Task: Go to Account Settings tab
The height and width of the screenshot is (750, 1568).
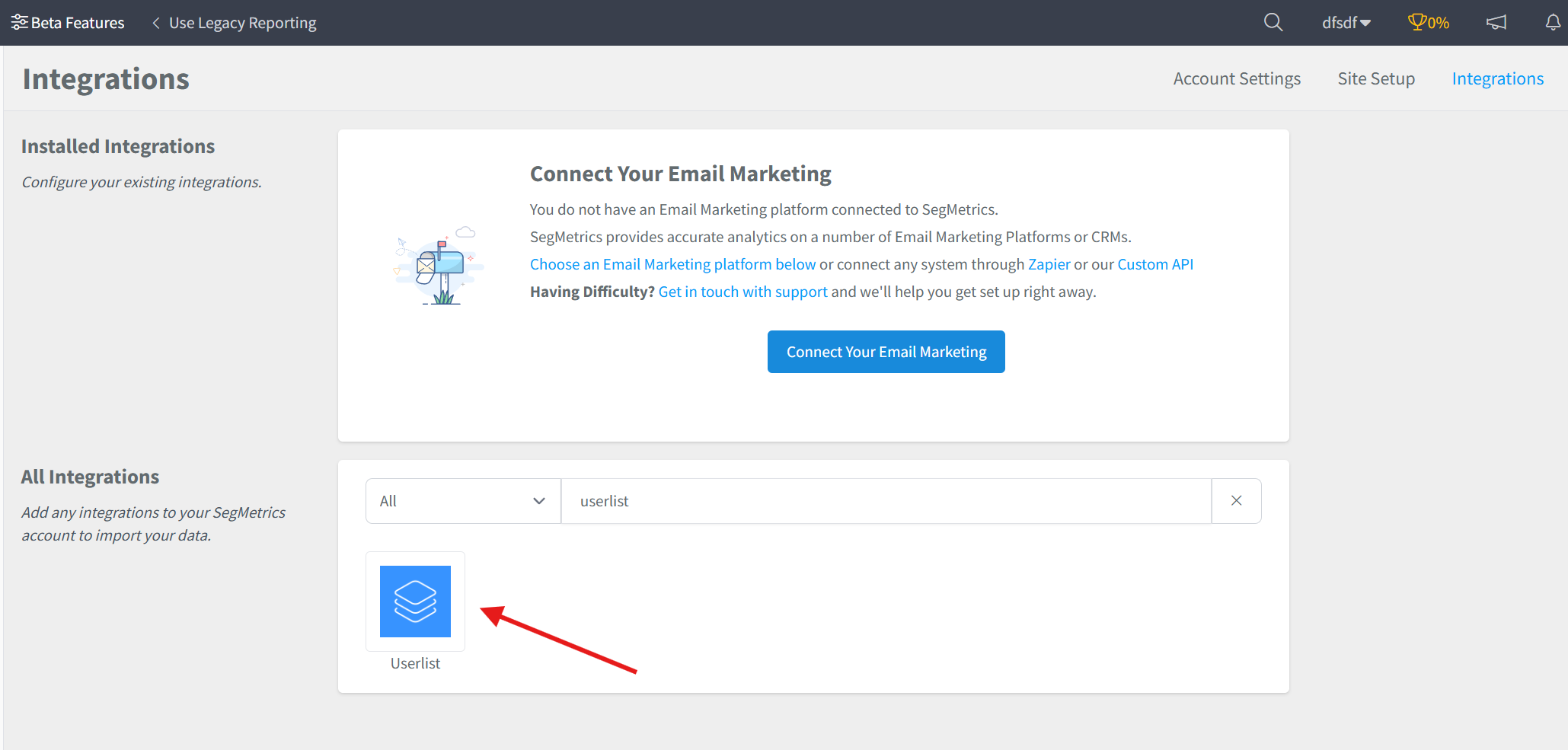Action: (1237, 78)
